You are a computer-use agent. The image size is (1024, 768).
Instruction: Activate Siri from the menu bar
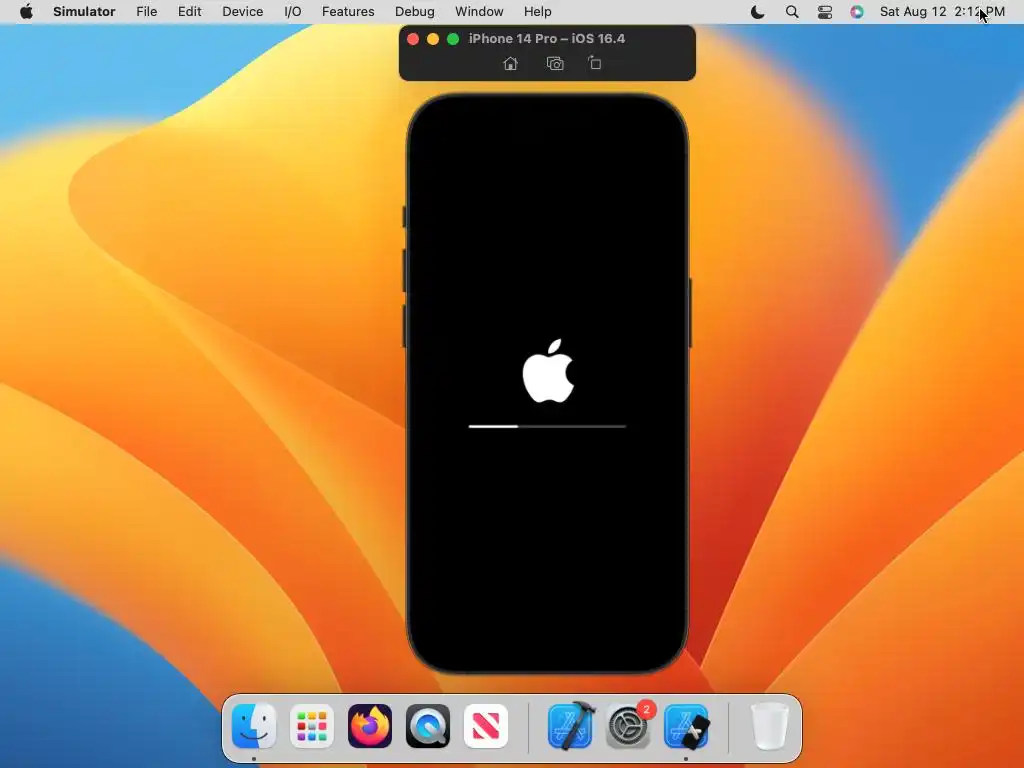[857, 12]
